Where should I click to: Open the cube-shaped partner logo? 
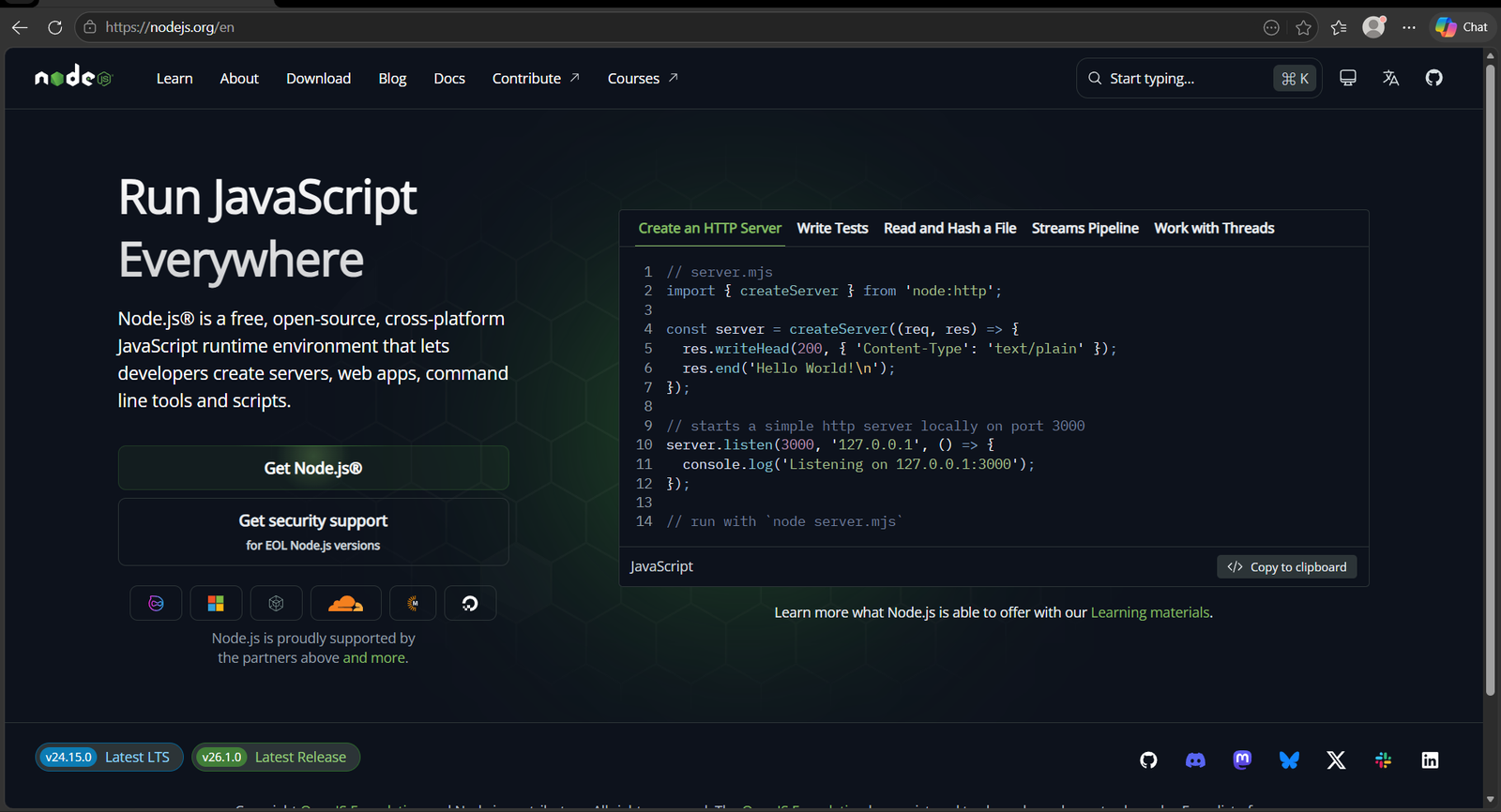pyautogui.click(x=276, y=603)
